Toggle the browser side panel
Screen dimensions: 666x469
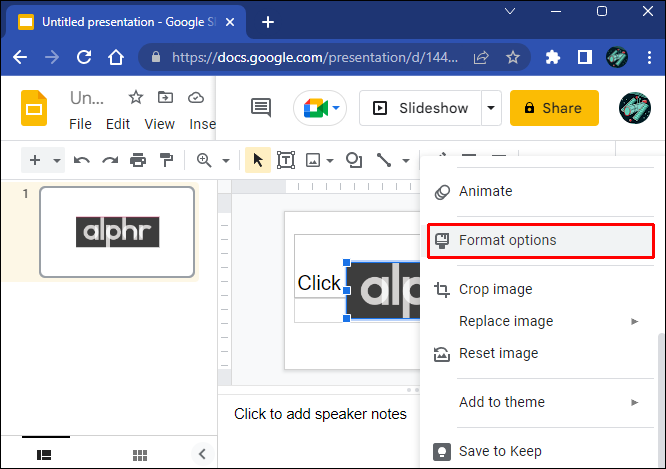(x=584, y=57)
